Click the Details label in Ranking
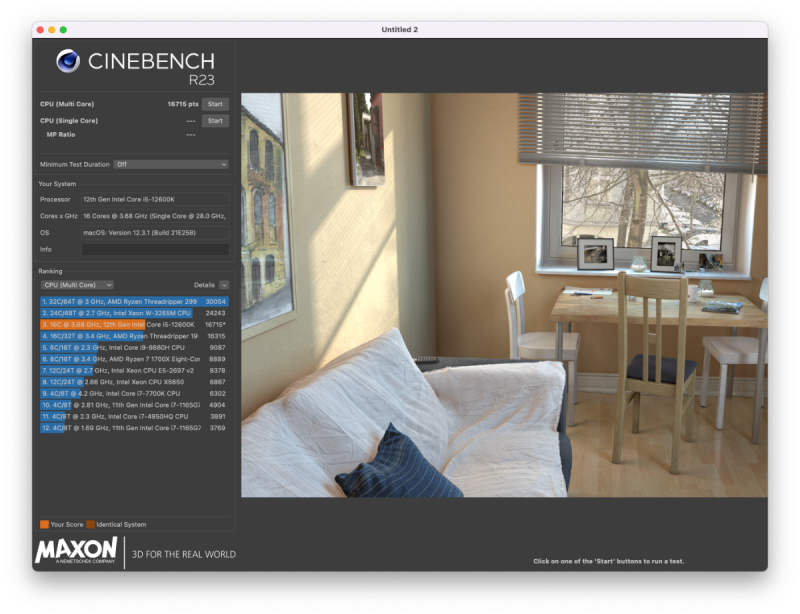This screenshot has width=800, height=614. [204, 285]
